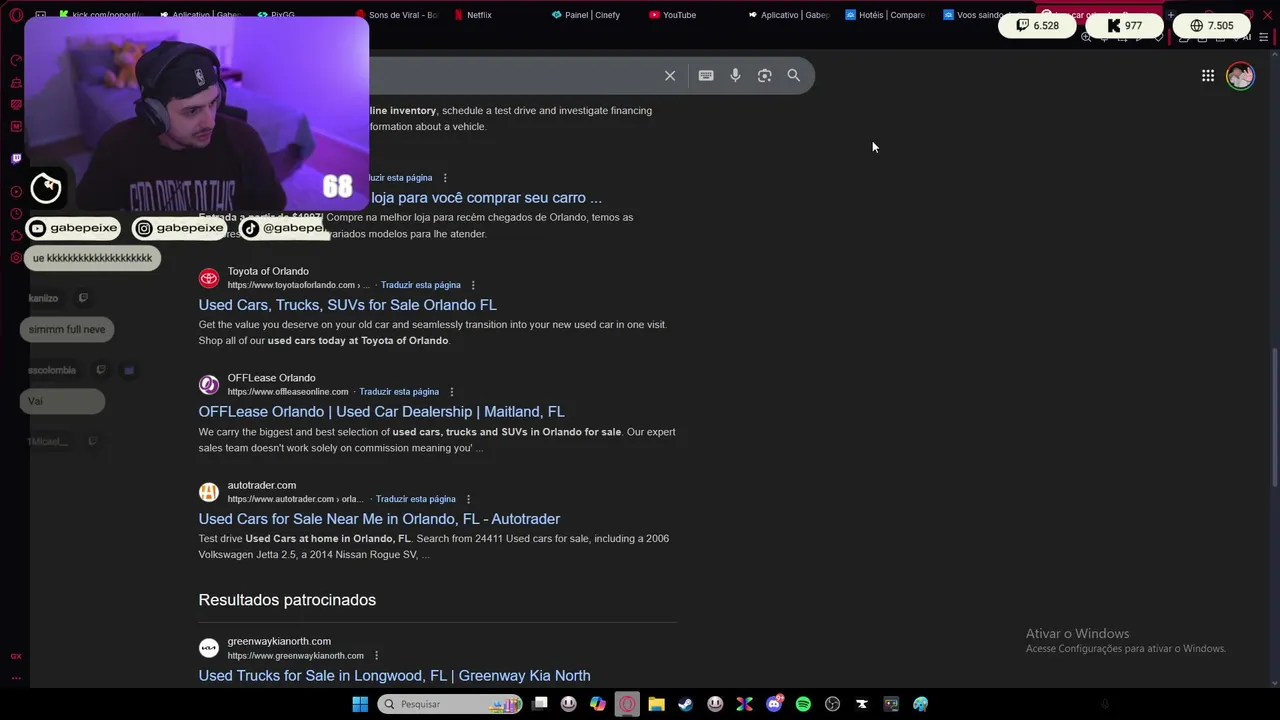This screenshot has height=720, width=1280.
Task: Open Steam from the taskbar
Action: point(685,704)
